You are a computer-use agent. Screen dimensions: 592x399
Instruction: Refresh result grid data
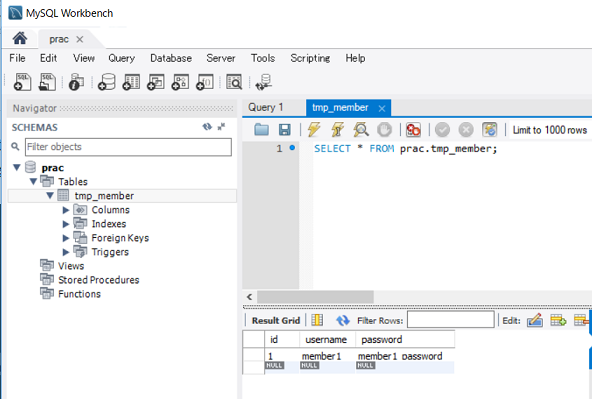click(x=343, y=320)
